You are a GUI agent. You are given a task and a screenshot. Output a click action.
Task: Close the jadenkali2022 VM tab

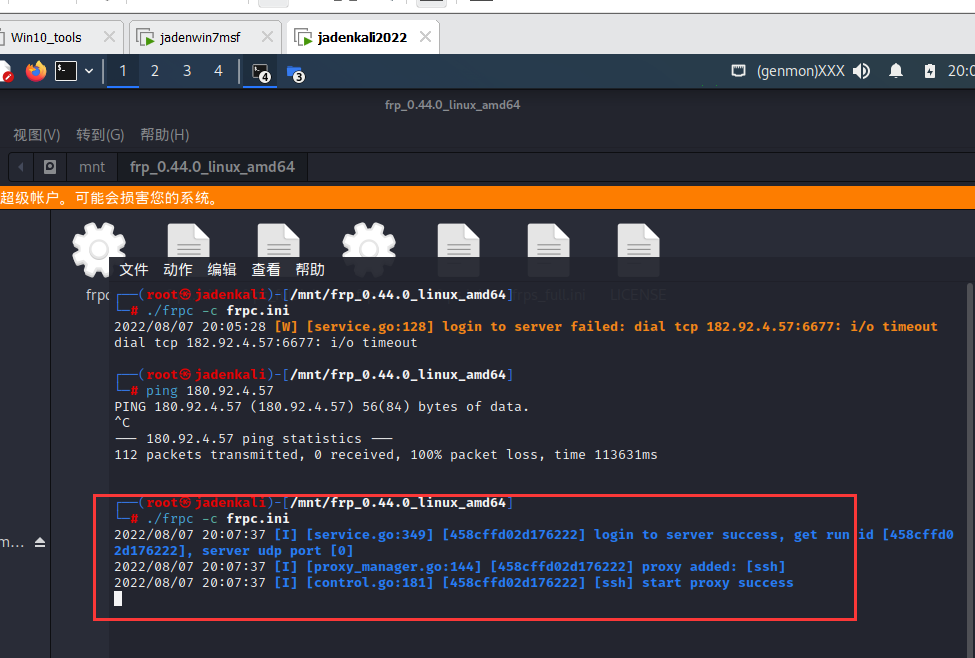click(425, 37)
